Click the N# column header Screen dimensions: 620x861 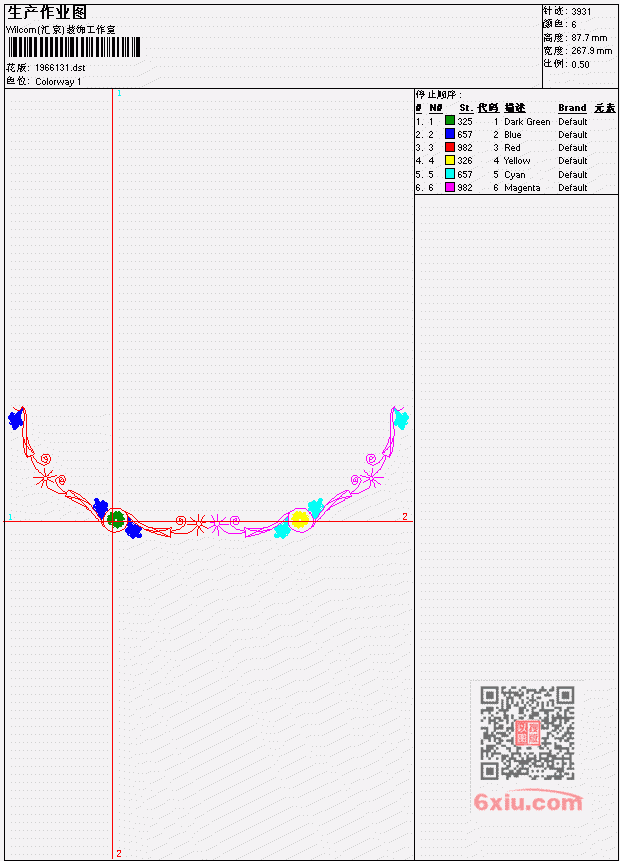[x=435, y=108]
